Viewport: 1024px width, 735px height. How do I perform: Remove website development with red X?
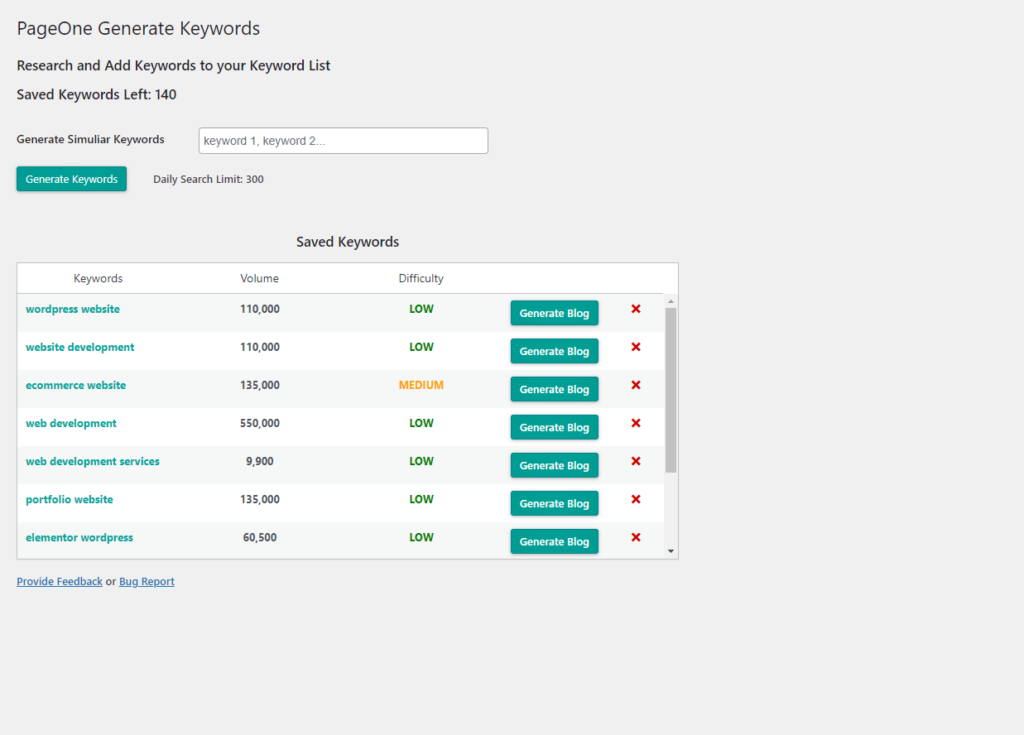[635, 347]
